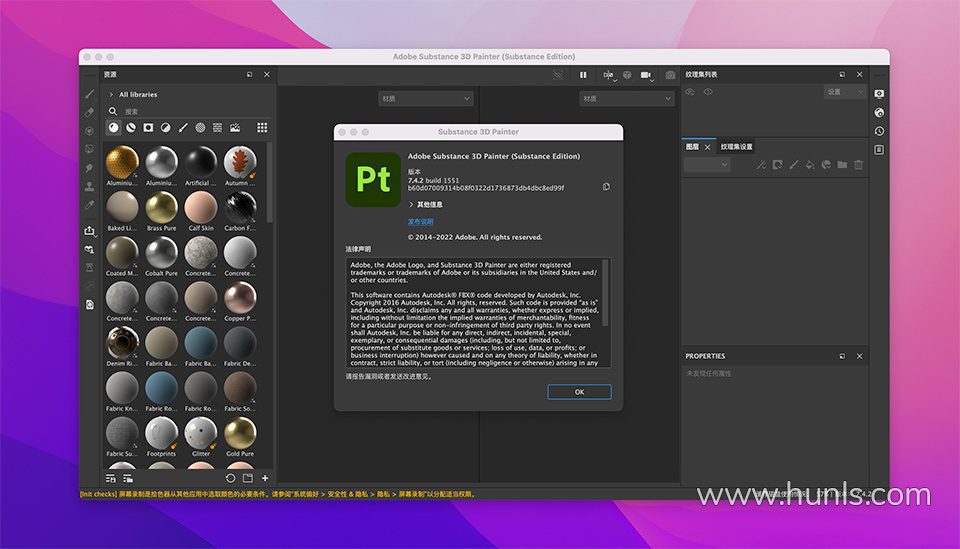Click add mask icon in layers toolbar
960x549 pixels.
pyautogui.click(x=777, y=165)
